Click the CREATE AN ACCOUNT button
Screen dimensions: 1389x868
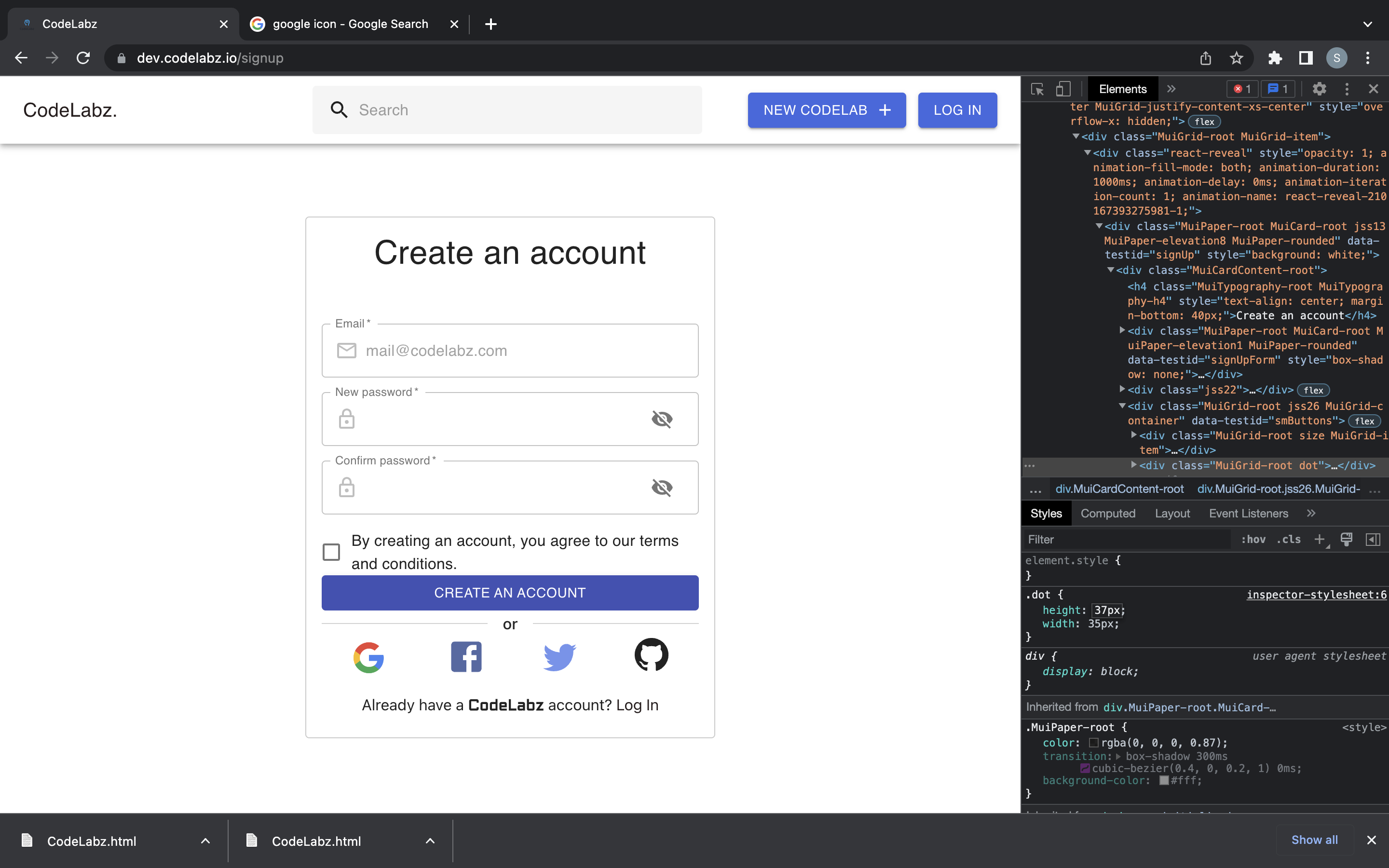point(510,593)
